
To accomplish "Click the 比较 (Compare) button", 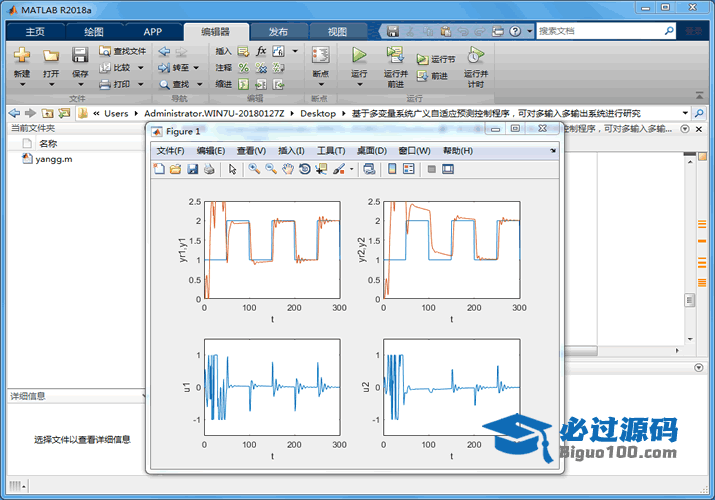I will point(116,67).
